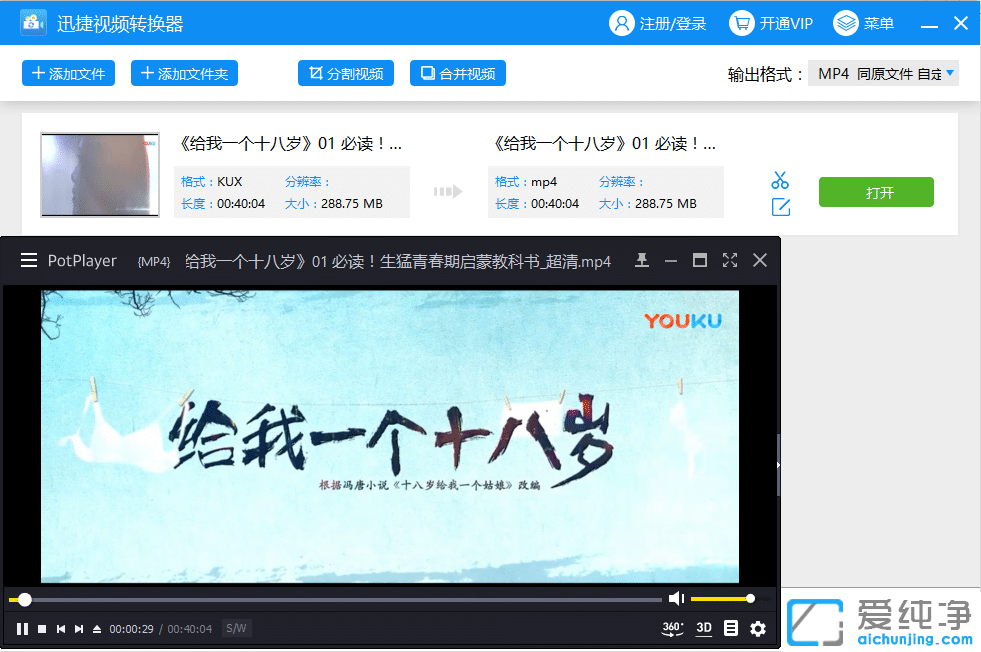Click the PotPlayer video display area
This screenshot has height=652, width=981.
[x=390, y=436]
